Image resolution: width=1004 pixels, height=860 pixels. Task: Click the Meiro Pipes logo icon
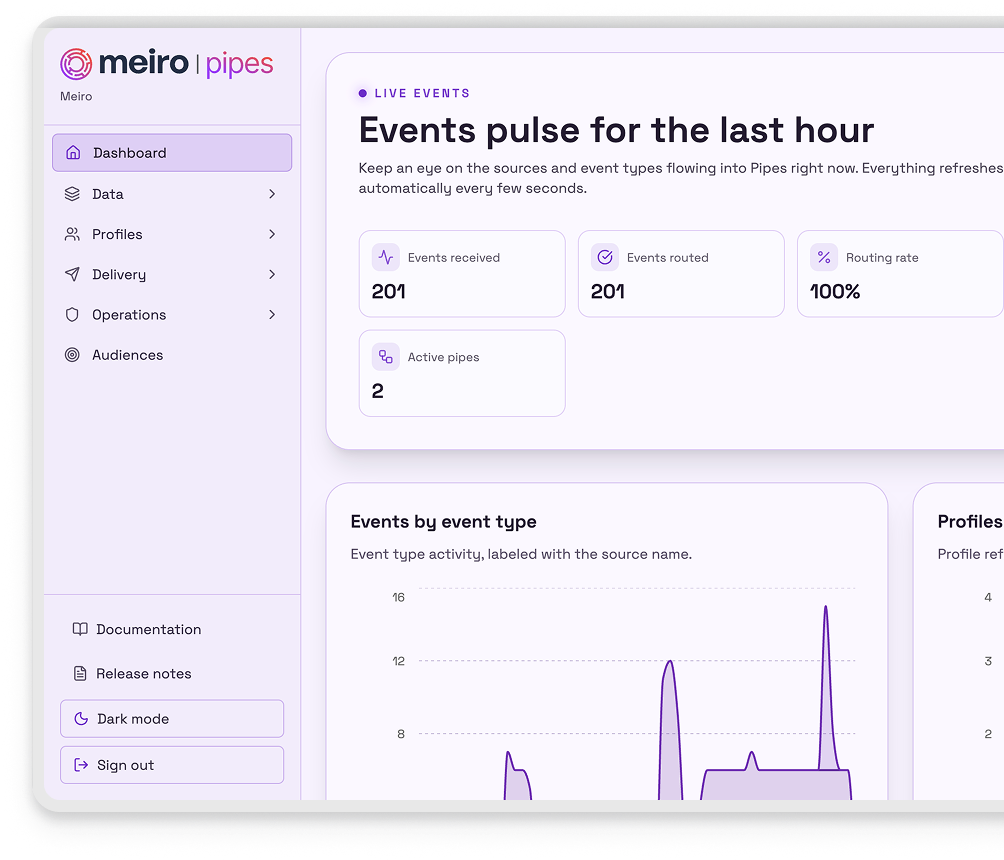76,64
